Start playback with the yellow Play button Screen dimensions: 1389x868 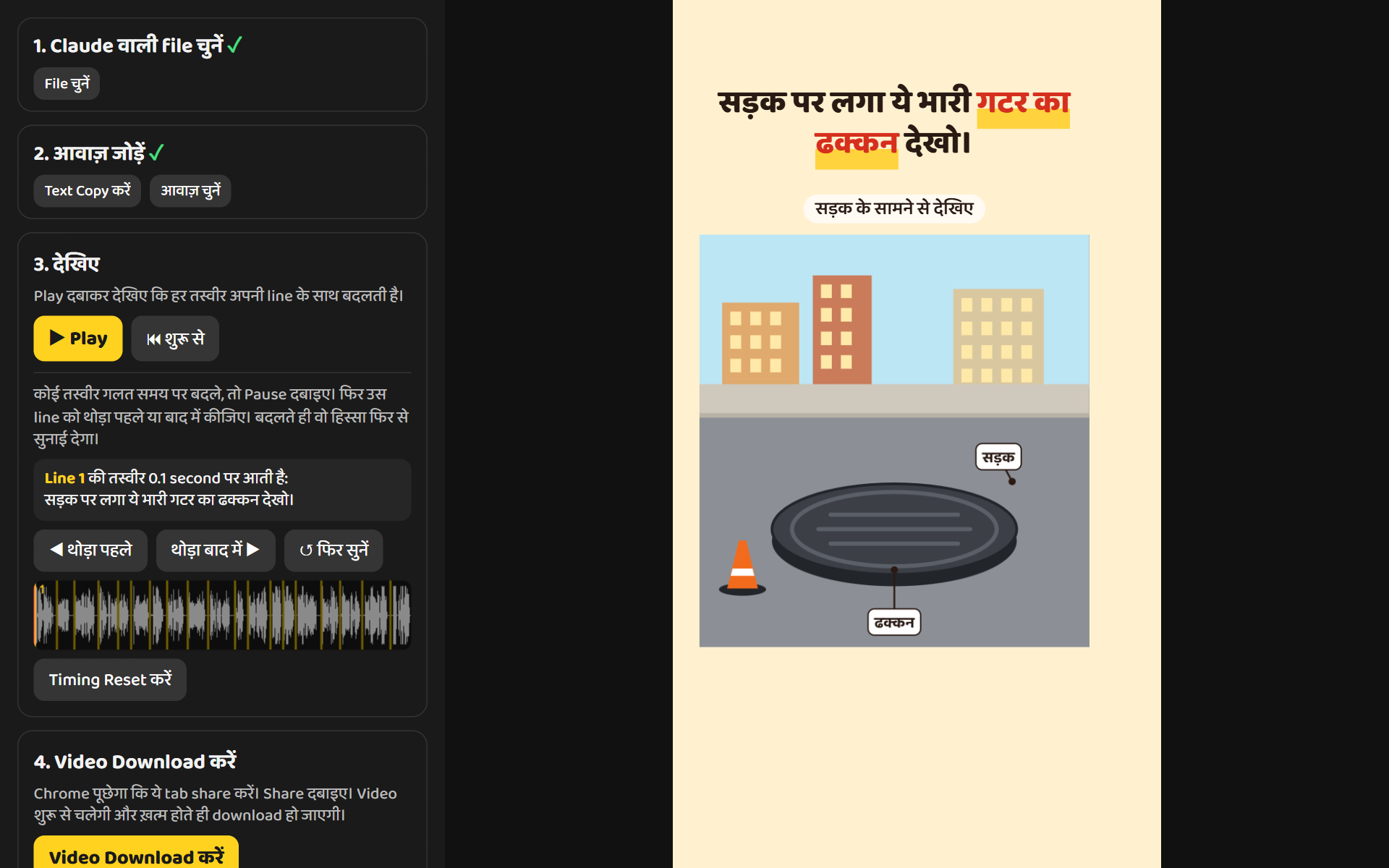[x=78, y=339]
